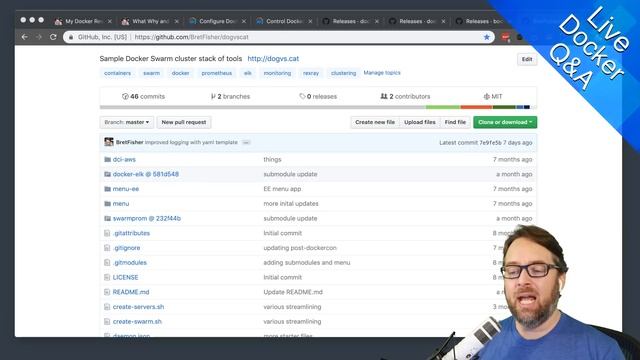
Task: Open the 46 commits history
Action: pos(143,96)
